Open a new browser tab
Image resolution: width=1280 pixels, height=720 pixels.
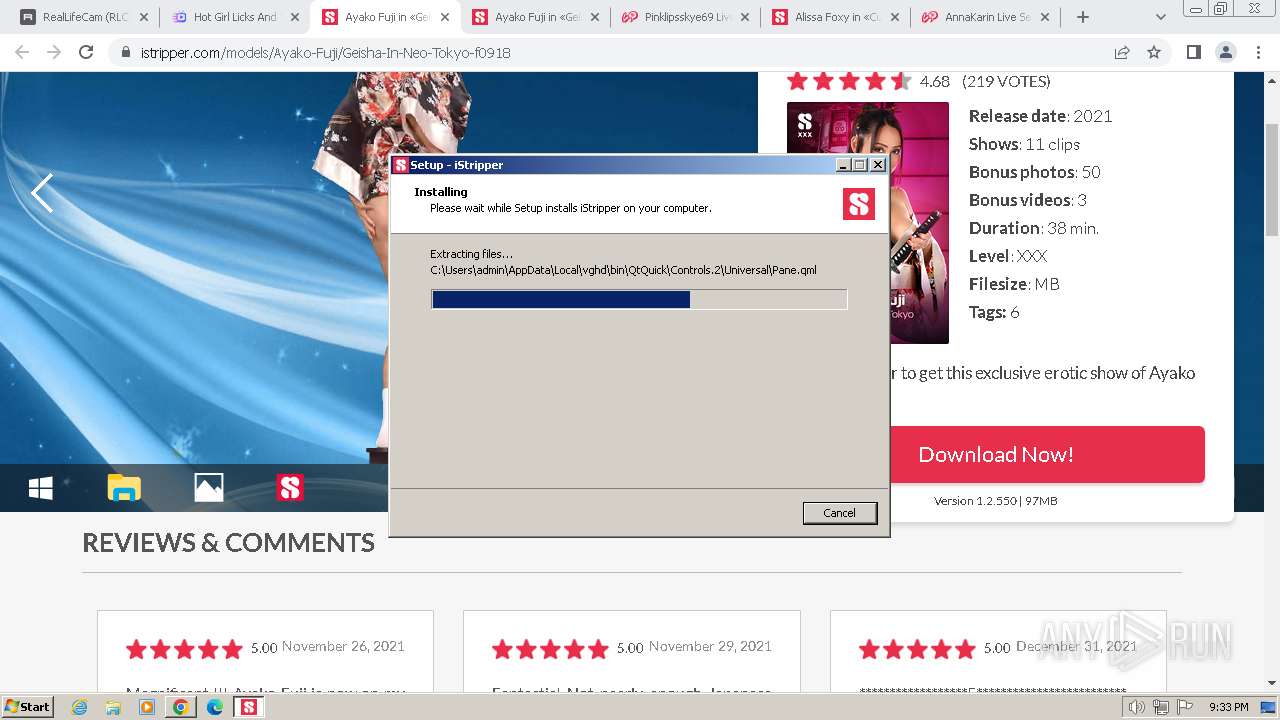click(x=1082, y=17)
